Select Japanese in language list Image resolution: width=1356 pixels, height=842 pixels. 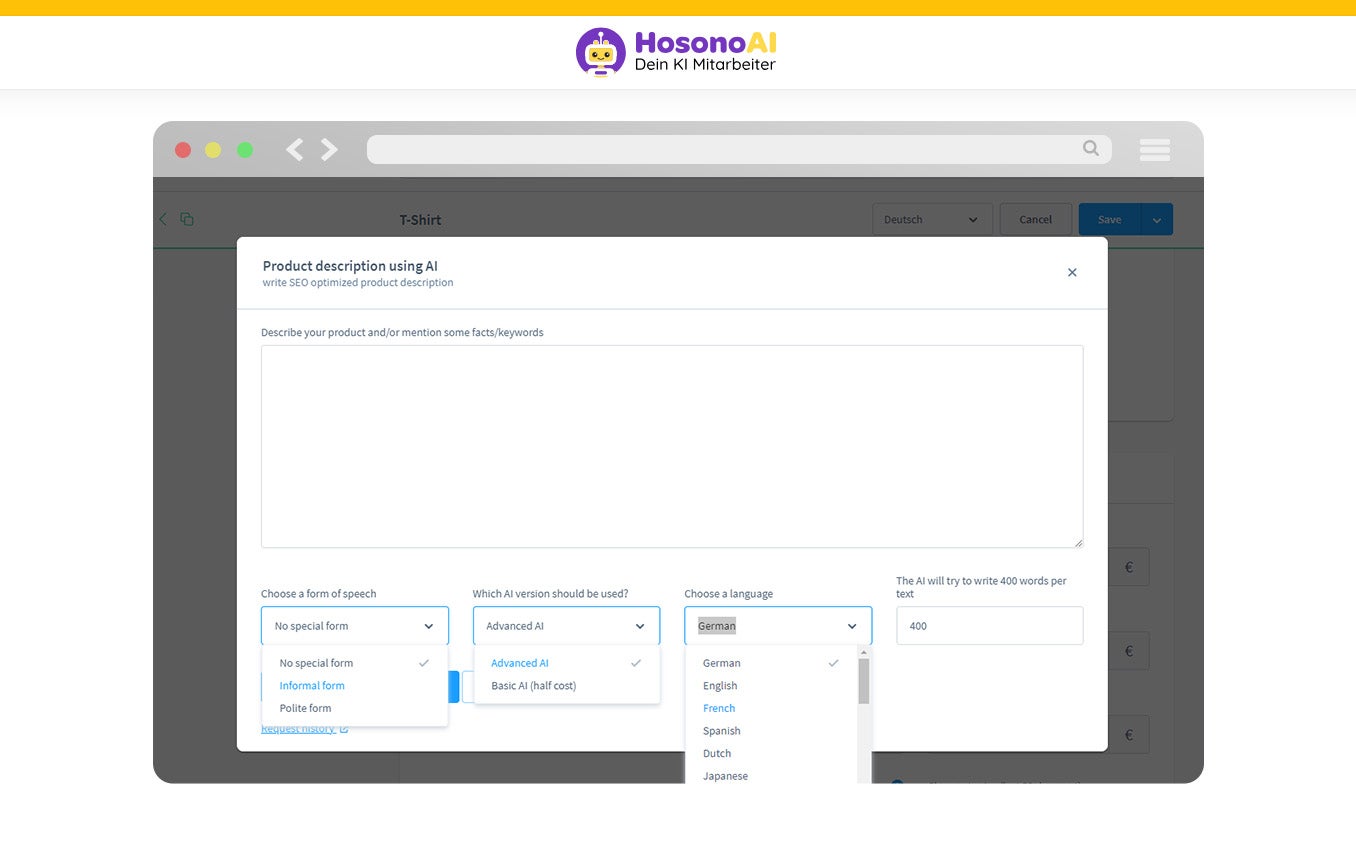pyautogui.click(x=771, y=776)
